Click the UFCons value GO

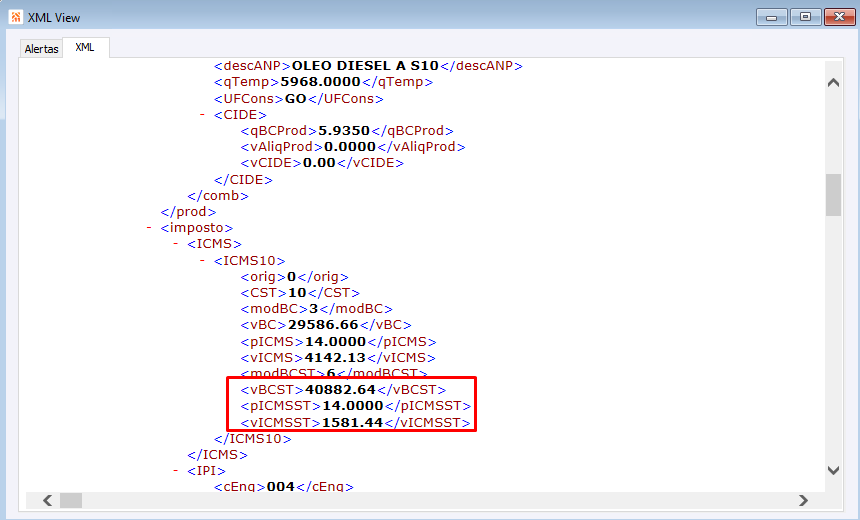[296, 99]
